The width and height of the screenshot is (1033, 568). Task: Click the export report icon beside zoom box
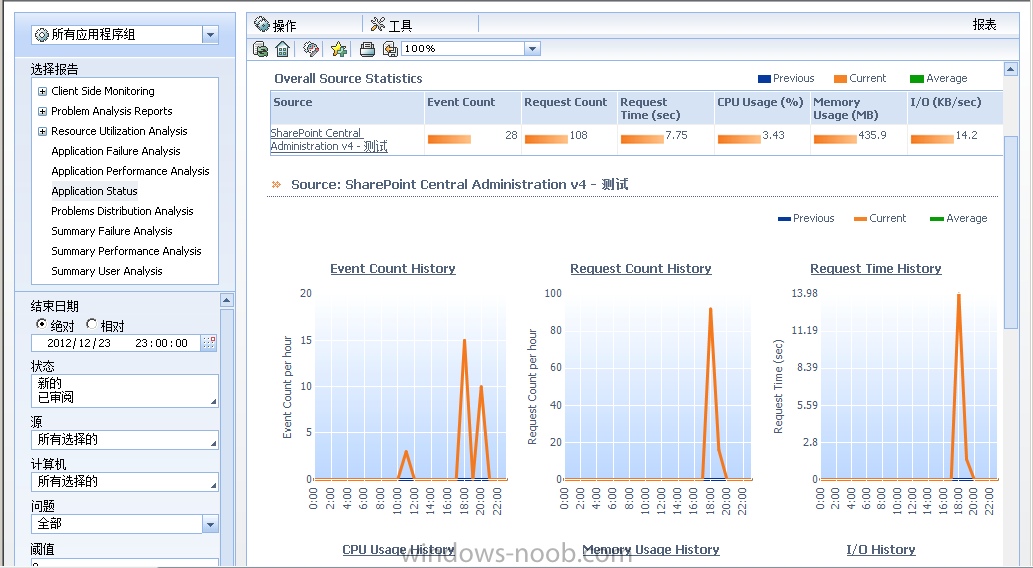390,49
